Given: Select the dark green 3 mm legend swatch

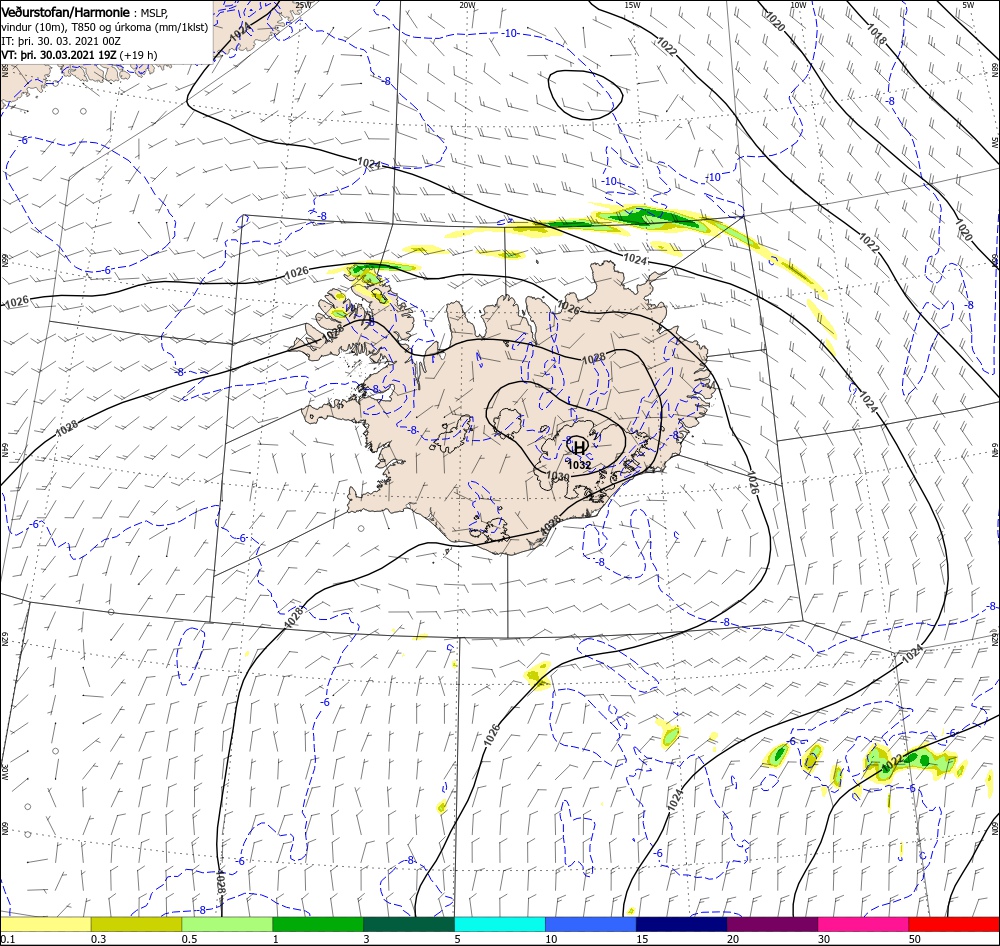Looking at the screenshot, I should (x=409, y=924).
